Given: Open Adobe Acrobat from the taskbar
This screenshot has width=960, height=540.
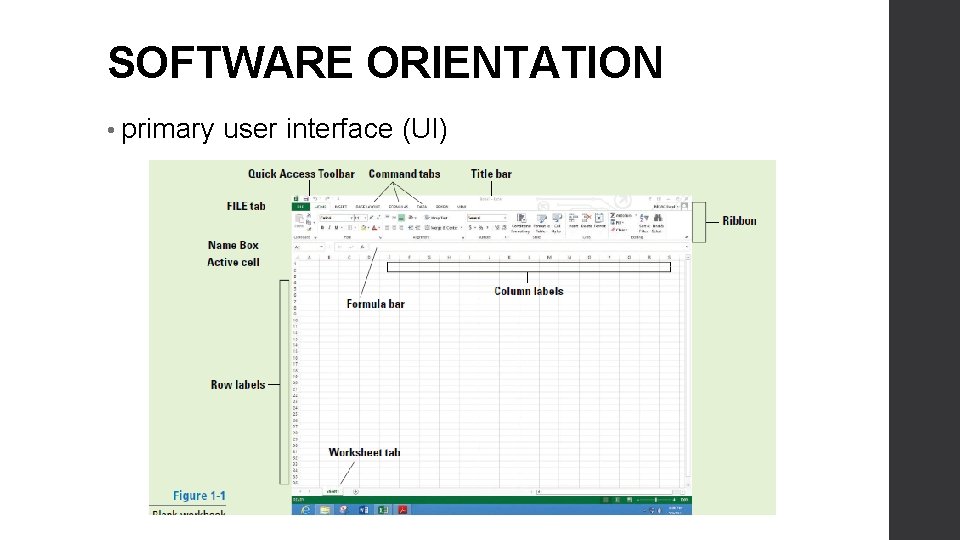Looking at the screenshot, I should [x=403, y=510].
